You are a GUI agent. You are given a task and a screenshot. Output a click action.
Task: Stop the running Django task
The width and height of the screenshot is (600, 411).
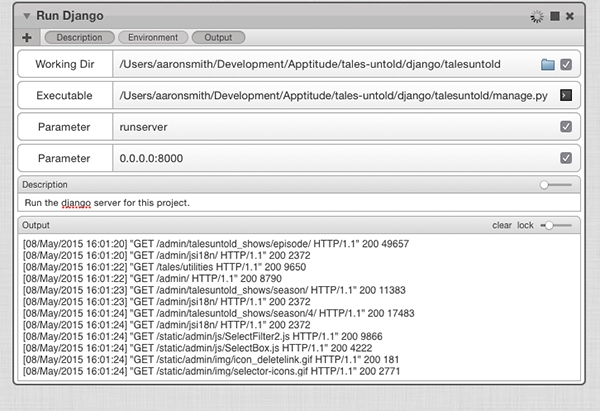click(x=554, y=16)
